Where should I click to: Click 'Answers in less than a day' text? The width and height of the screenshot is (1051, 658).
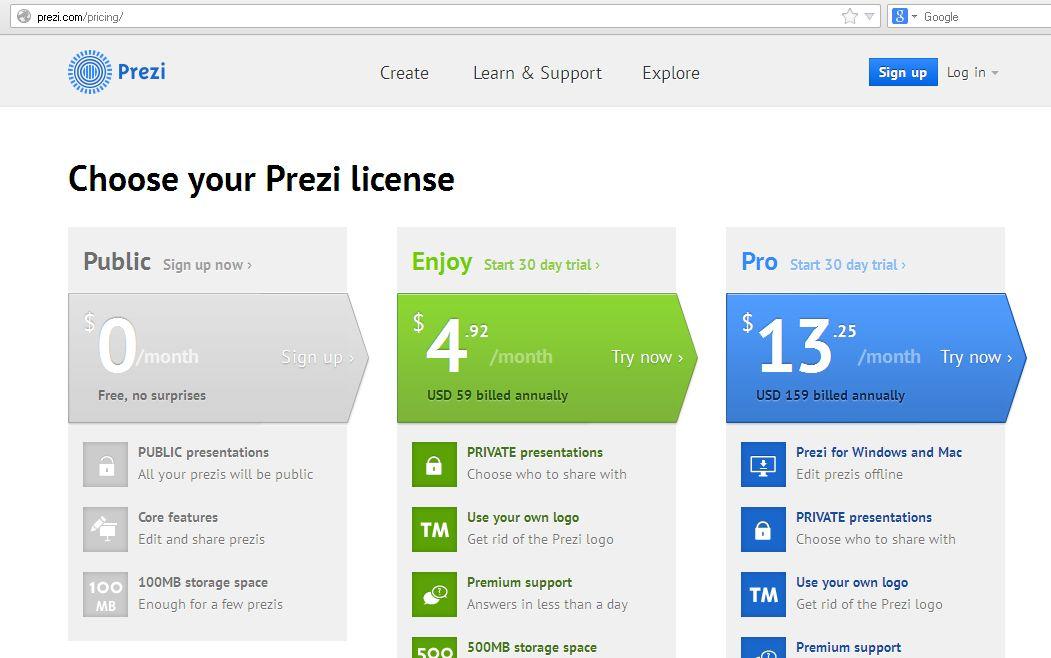click(x=547, y=604)
